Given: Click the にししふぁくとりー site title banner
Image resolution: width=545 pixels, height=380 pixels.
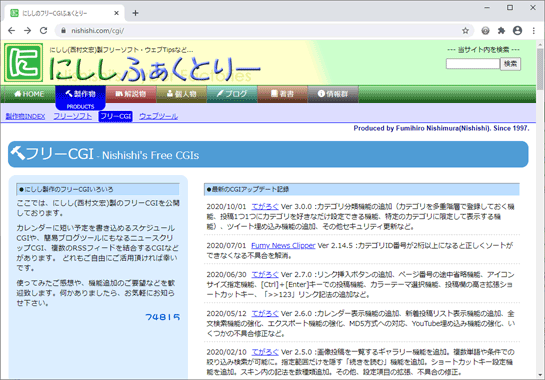Looking at the screenshot, I should [155, 69].
